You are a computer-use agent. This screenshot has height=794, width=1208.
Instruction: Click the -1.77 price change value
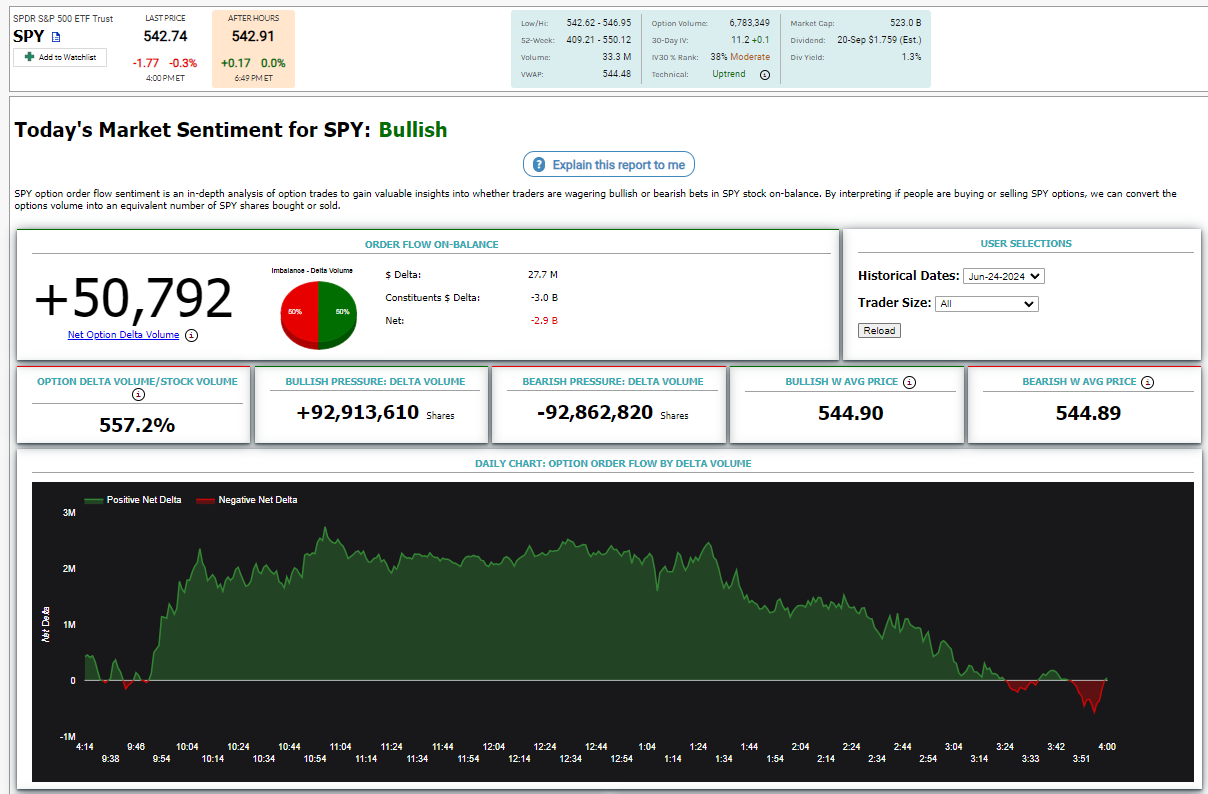[x=148, y=63]
